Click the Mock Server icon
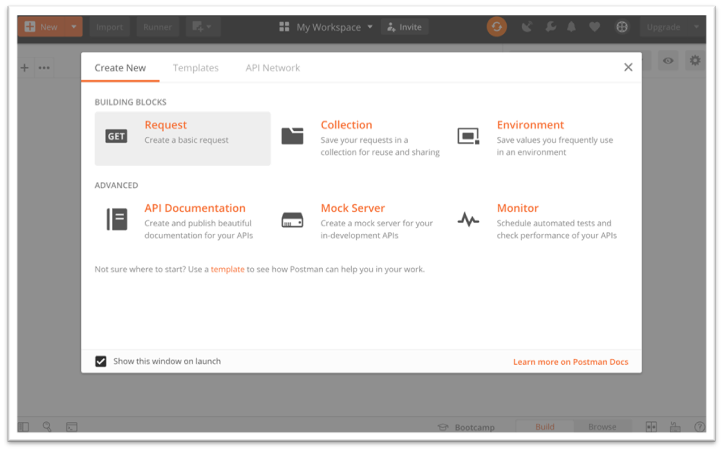Screen dimensions: 723x451 [x=292, y=220]
